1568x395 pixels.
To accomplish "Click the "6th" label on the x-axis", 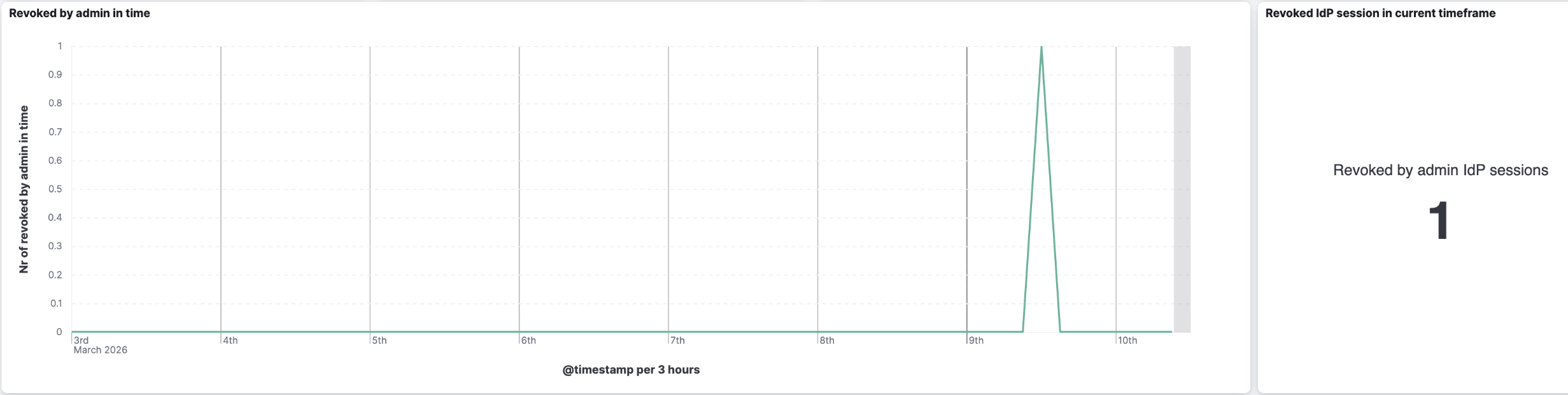I will [528, 340].
